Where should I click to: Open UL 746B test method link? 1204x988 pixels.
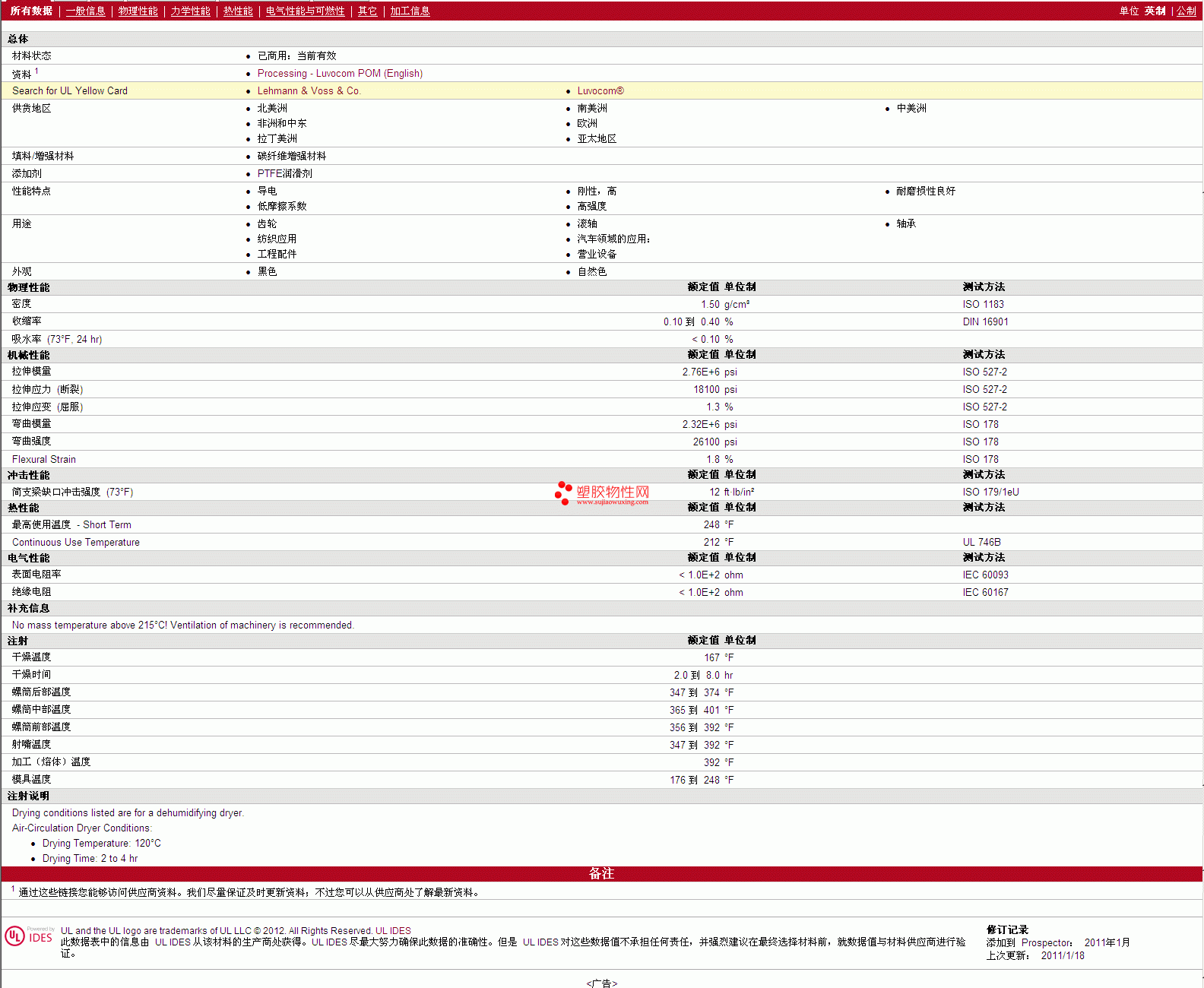coord(981,542)
